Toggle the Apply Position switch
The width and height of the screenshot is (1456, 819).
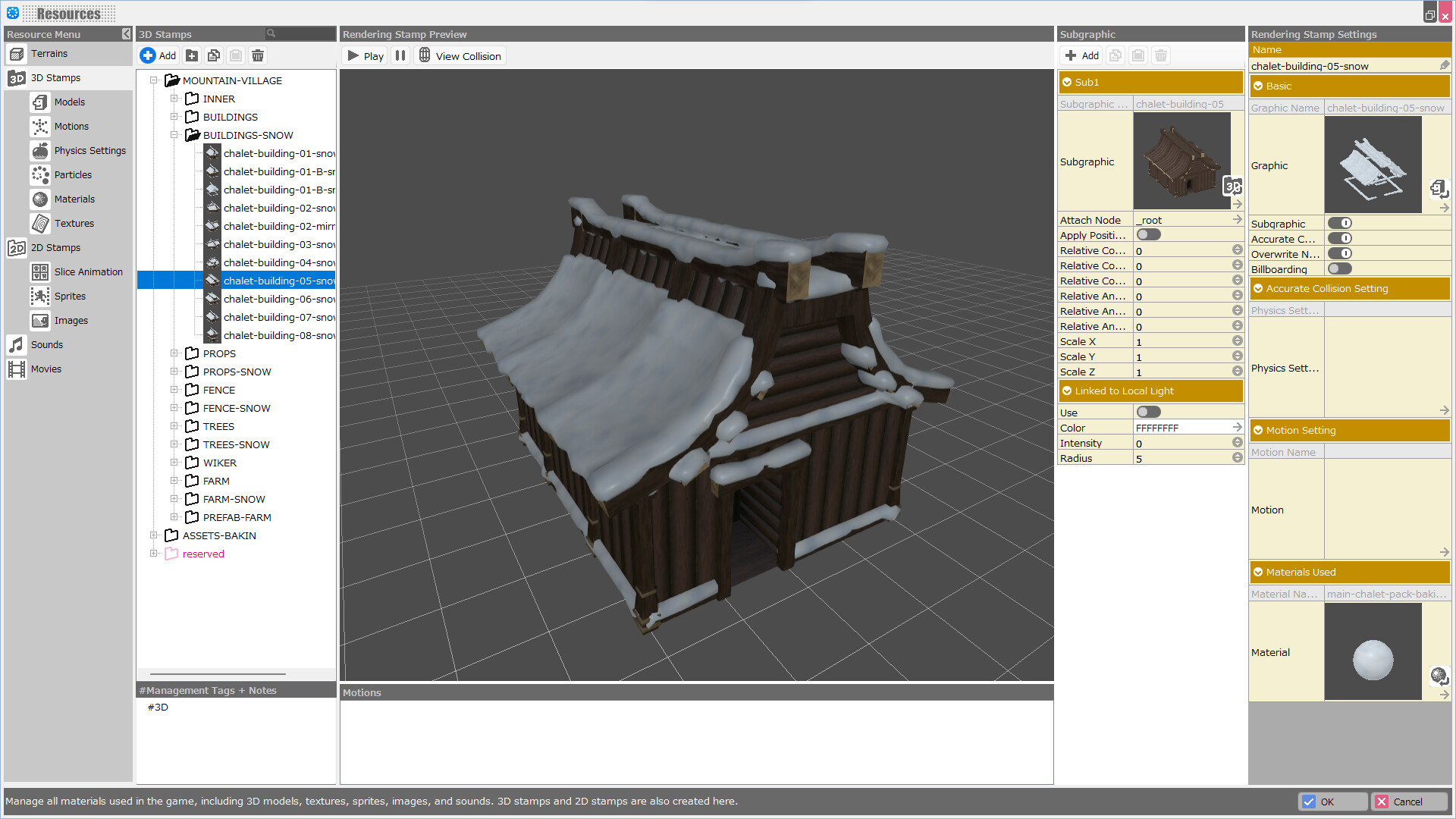point(1148,234)
